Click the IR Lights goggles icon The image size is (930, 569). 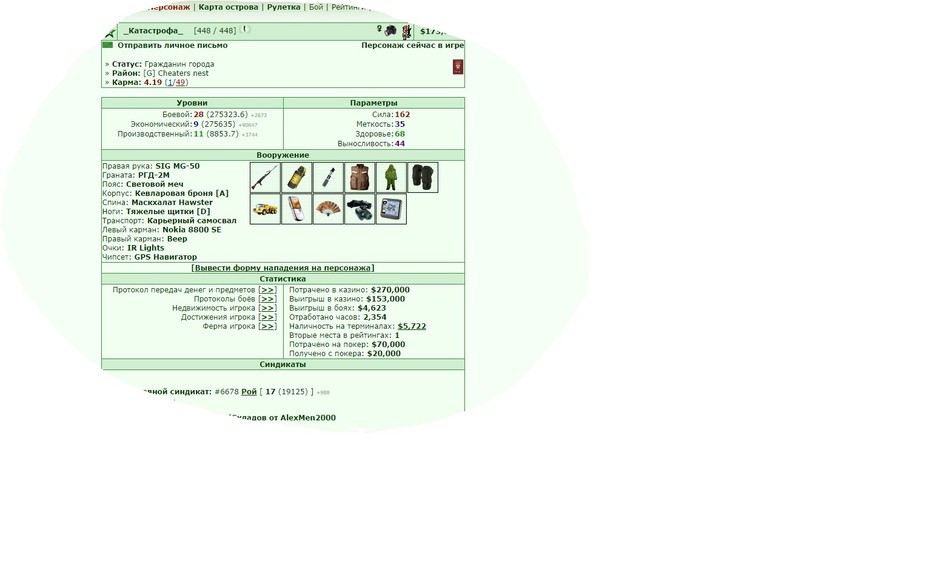[359, 209]
